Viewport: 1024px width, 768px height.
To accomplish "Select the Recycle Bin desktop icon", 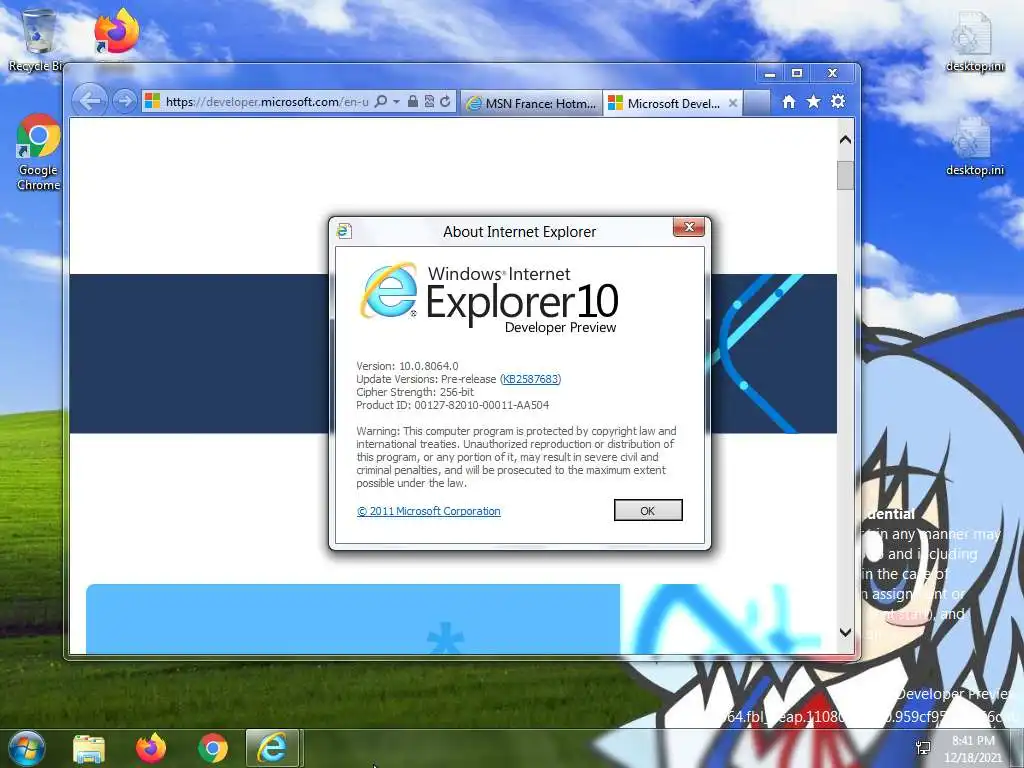I will click(37, 40).
